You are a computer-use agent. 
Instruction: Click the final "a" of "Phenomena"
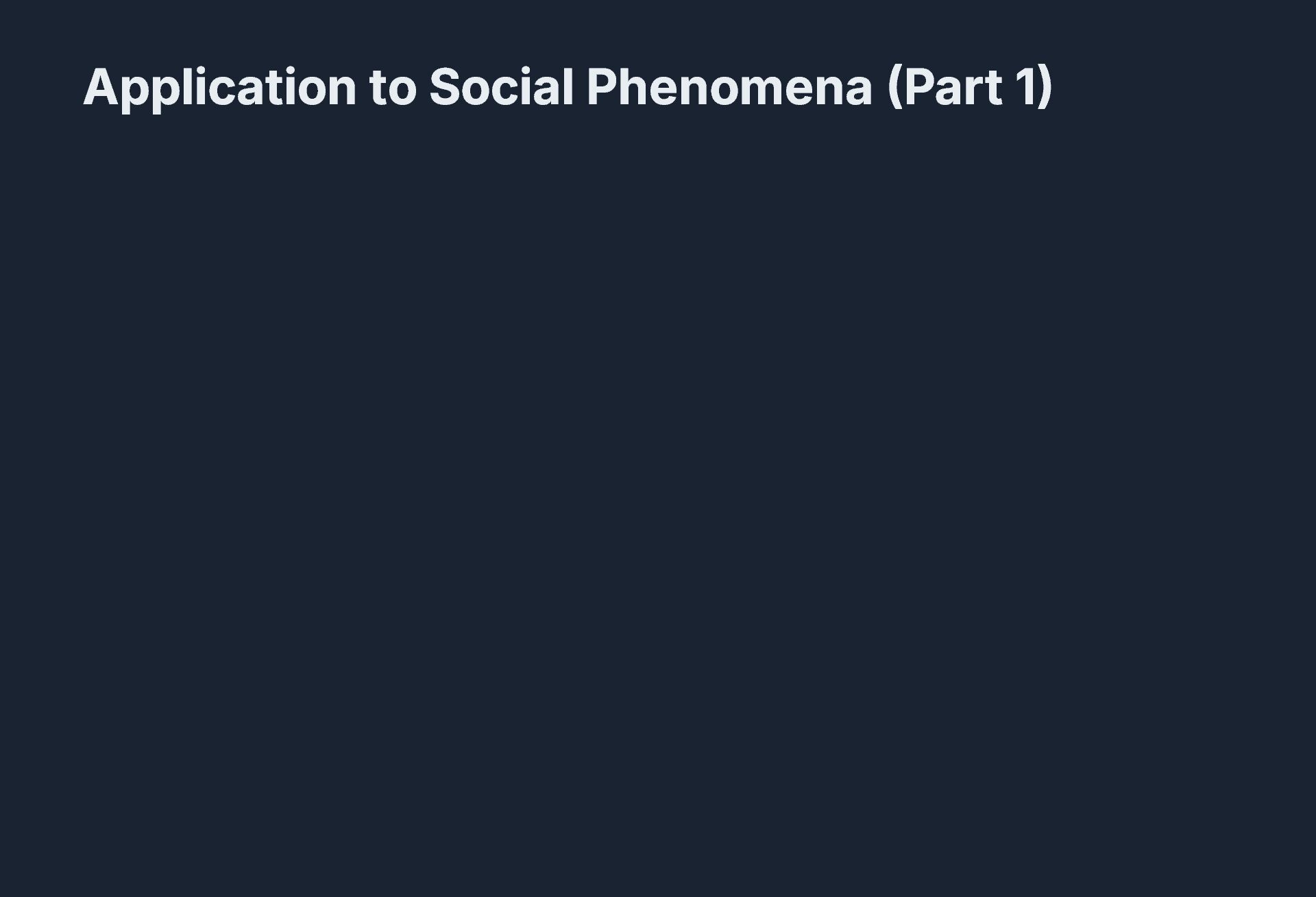(857, 90)
